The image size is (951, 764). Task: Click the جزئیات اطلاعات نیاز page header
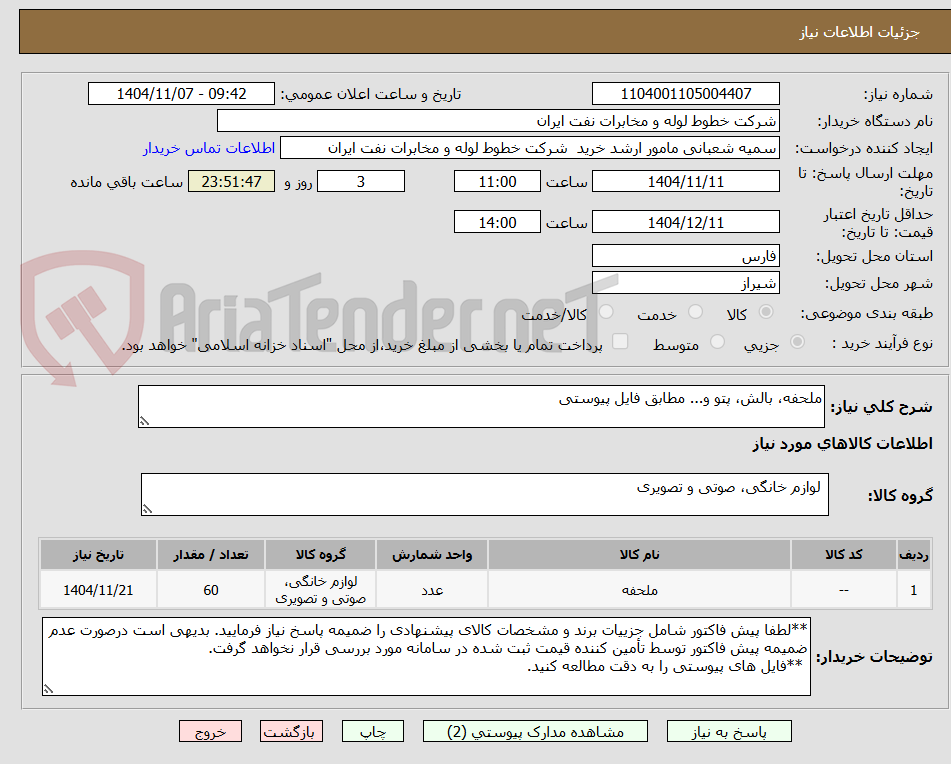(859, 32)
